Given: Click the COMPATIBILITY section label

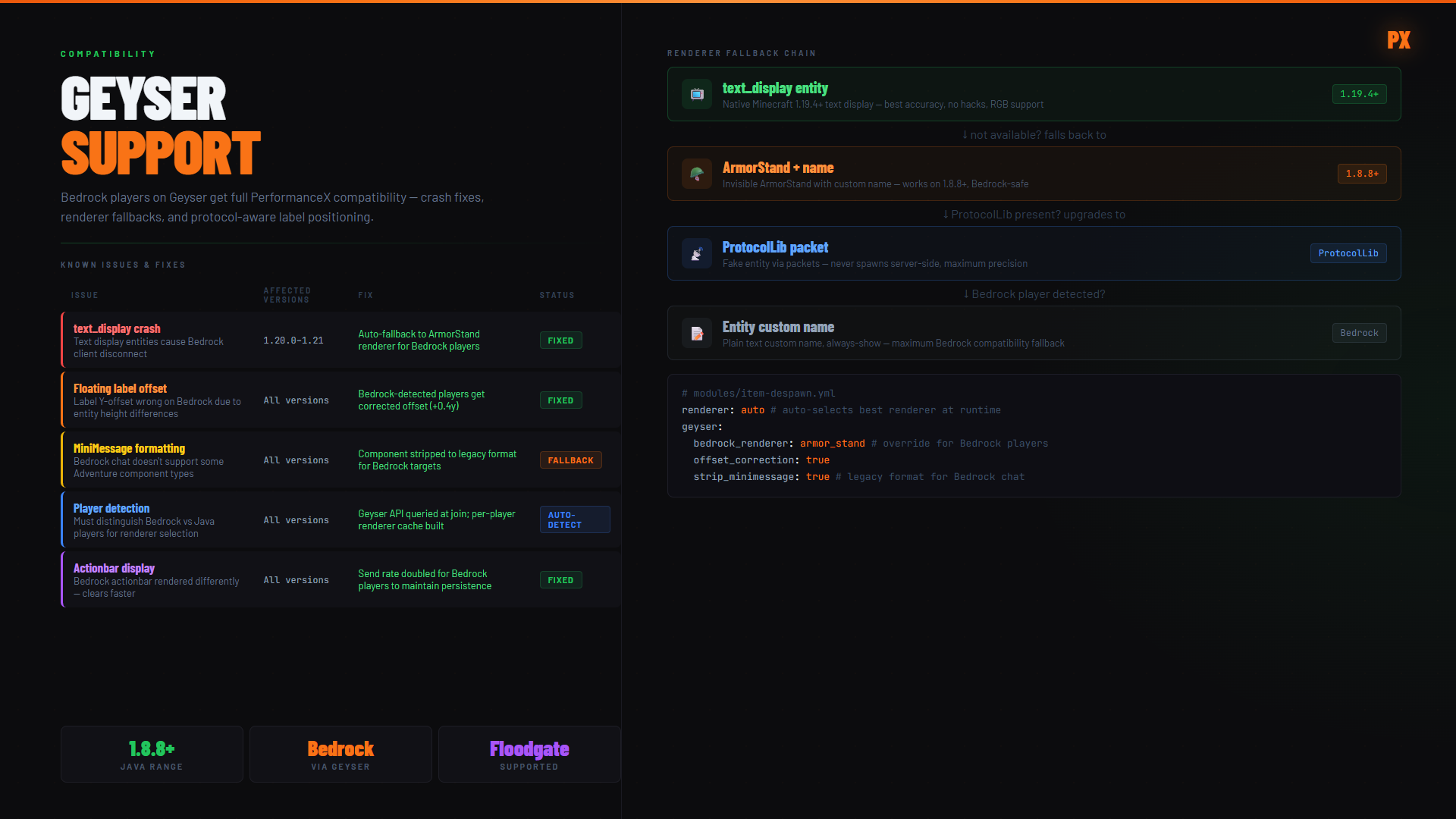Looking at the screenshot, I should 108,54.
